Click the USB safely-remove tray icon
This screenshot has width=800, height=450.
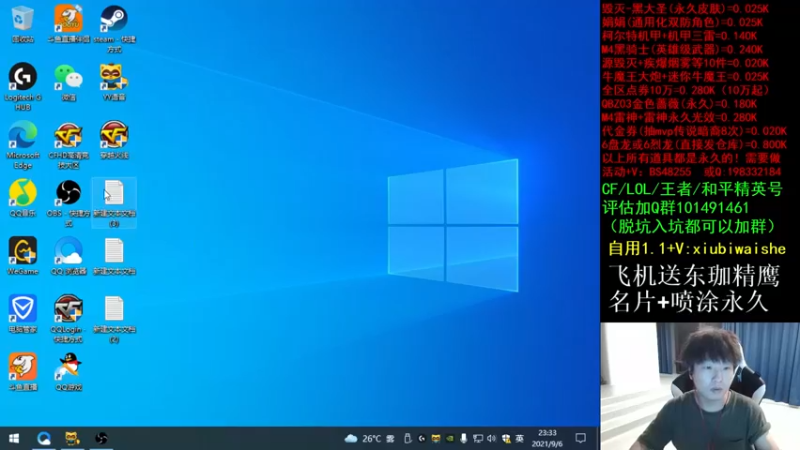pyautogui.click(x=407, y=438)
